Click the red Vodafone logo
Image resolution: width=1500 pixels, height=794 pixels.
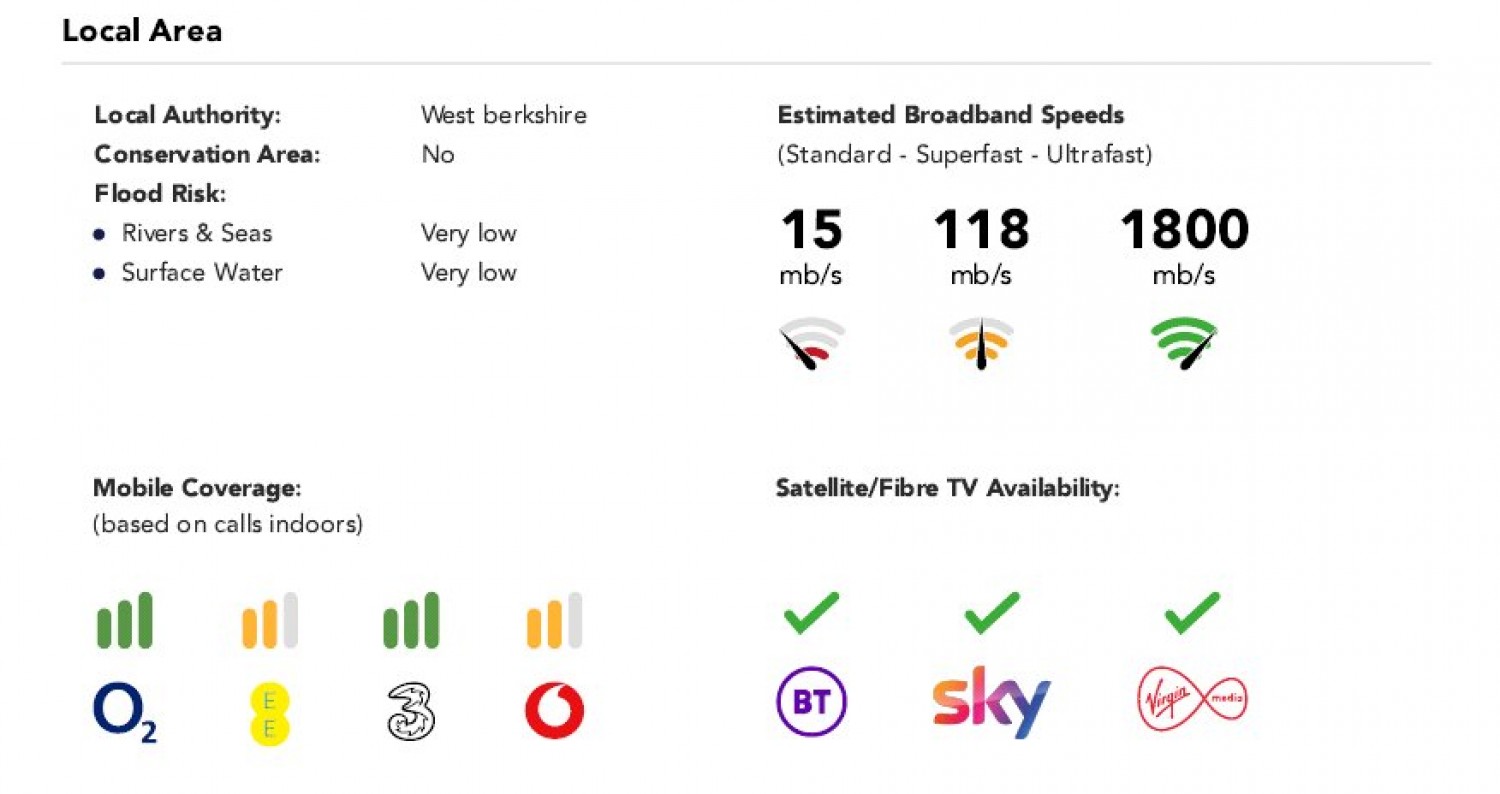tap(554, 711)
